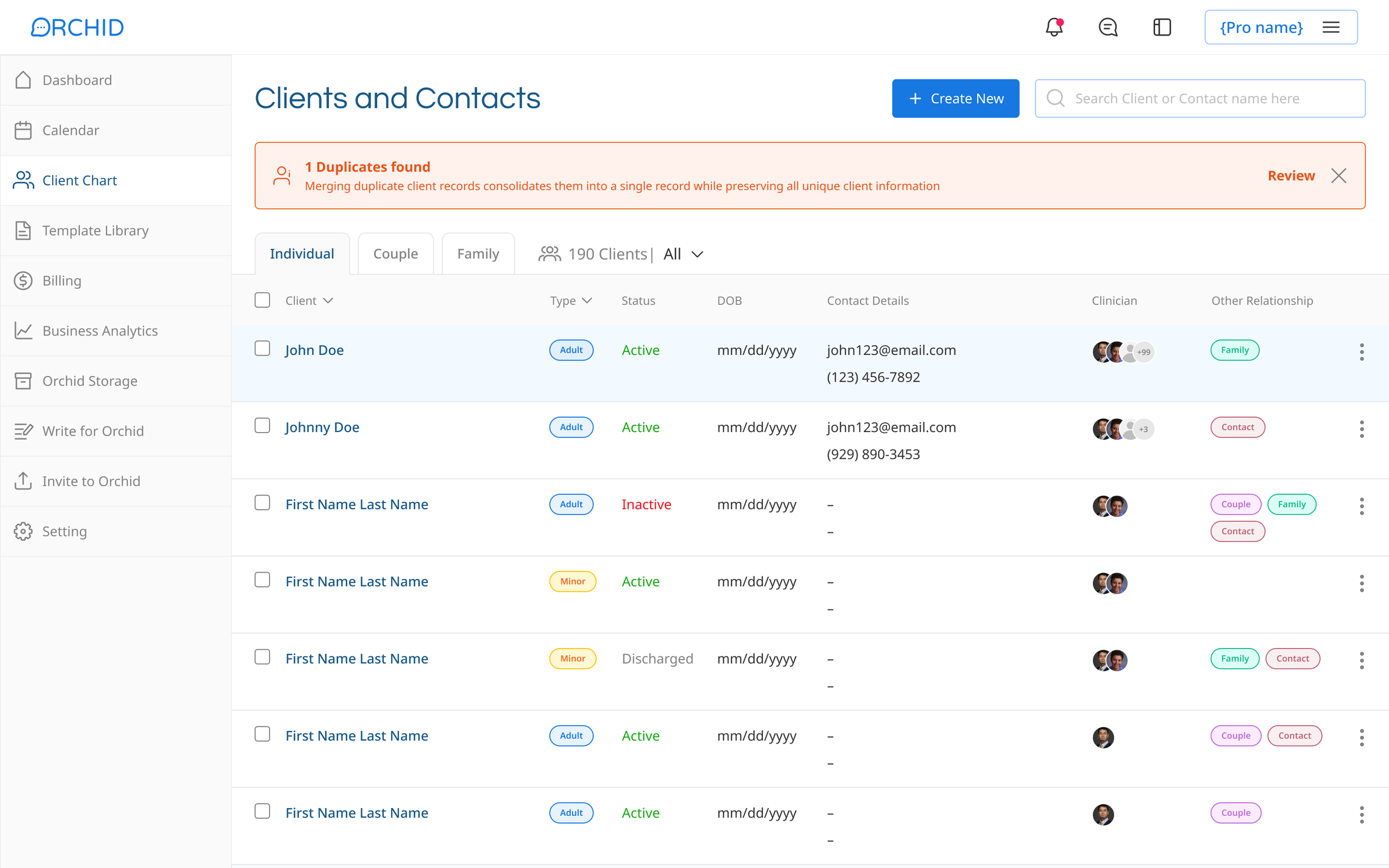The image size is (1389, 868).
Task: Toggle the sidebar panel layout icon
Action: (x=1162, y=27)
